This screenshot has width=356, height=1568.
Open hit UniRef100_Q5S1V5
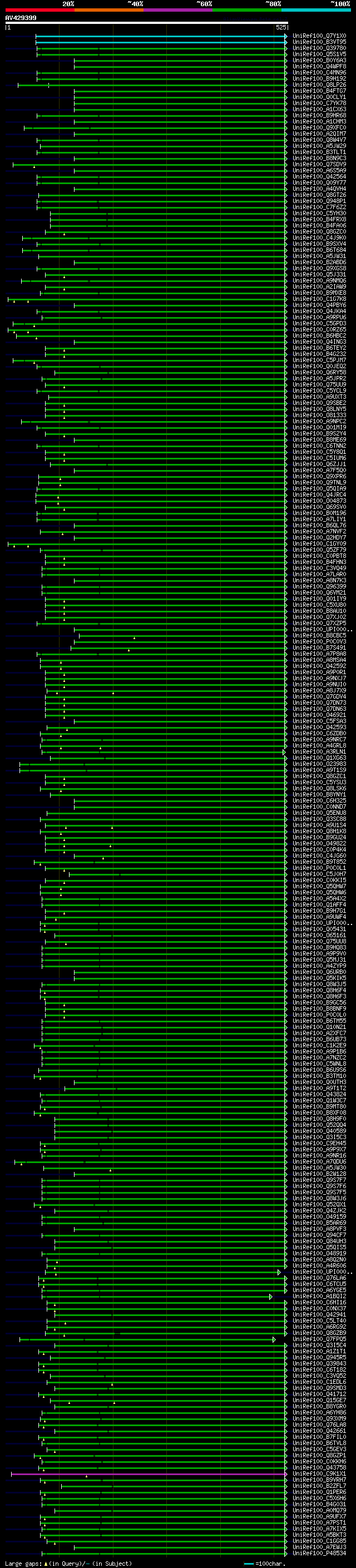pos(319,54)
